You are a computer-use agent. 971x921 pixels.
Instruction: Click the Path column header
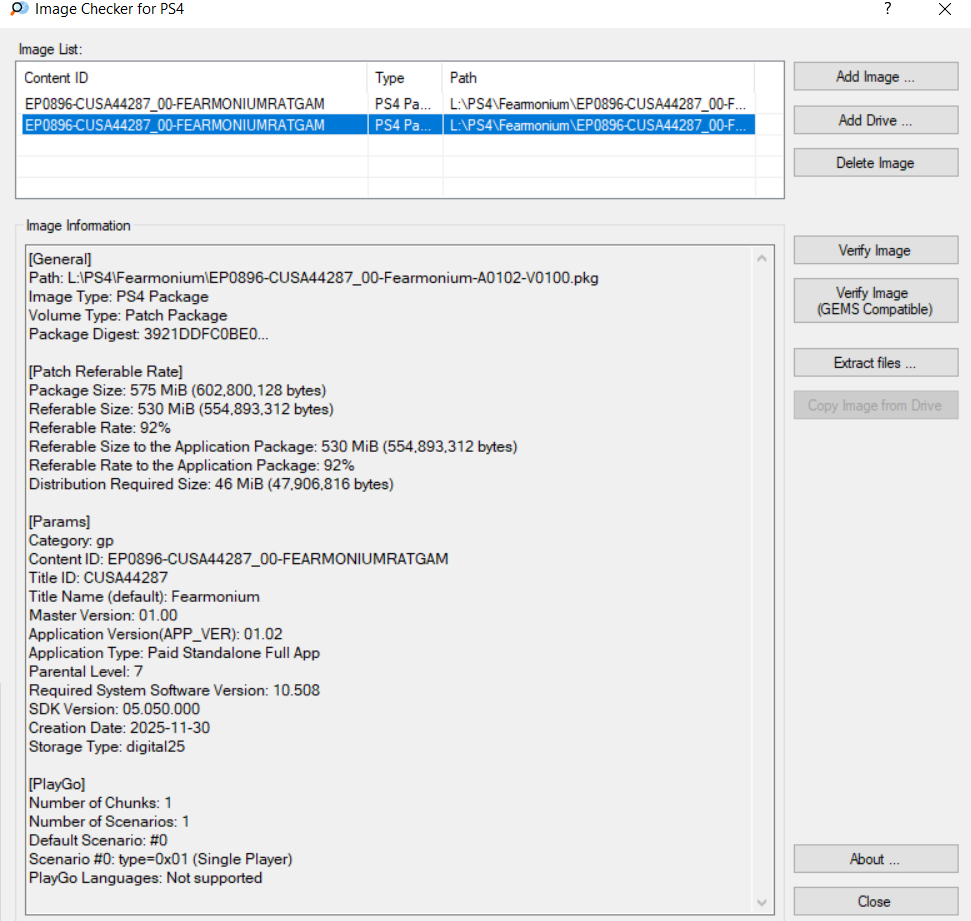[x=598, y=77]
